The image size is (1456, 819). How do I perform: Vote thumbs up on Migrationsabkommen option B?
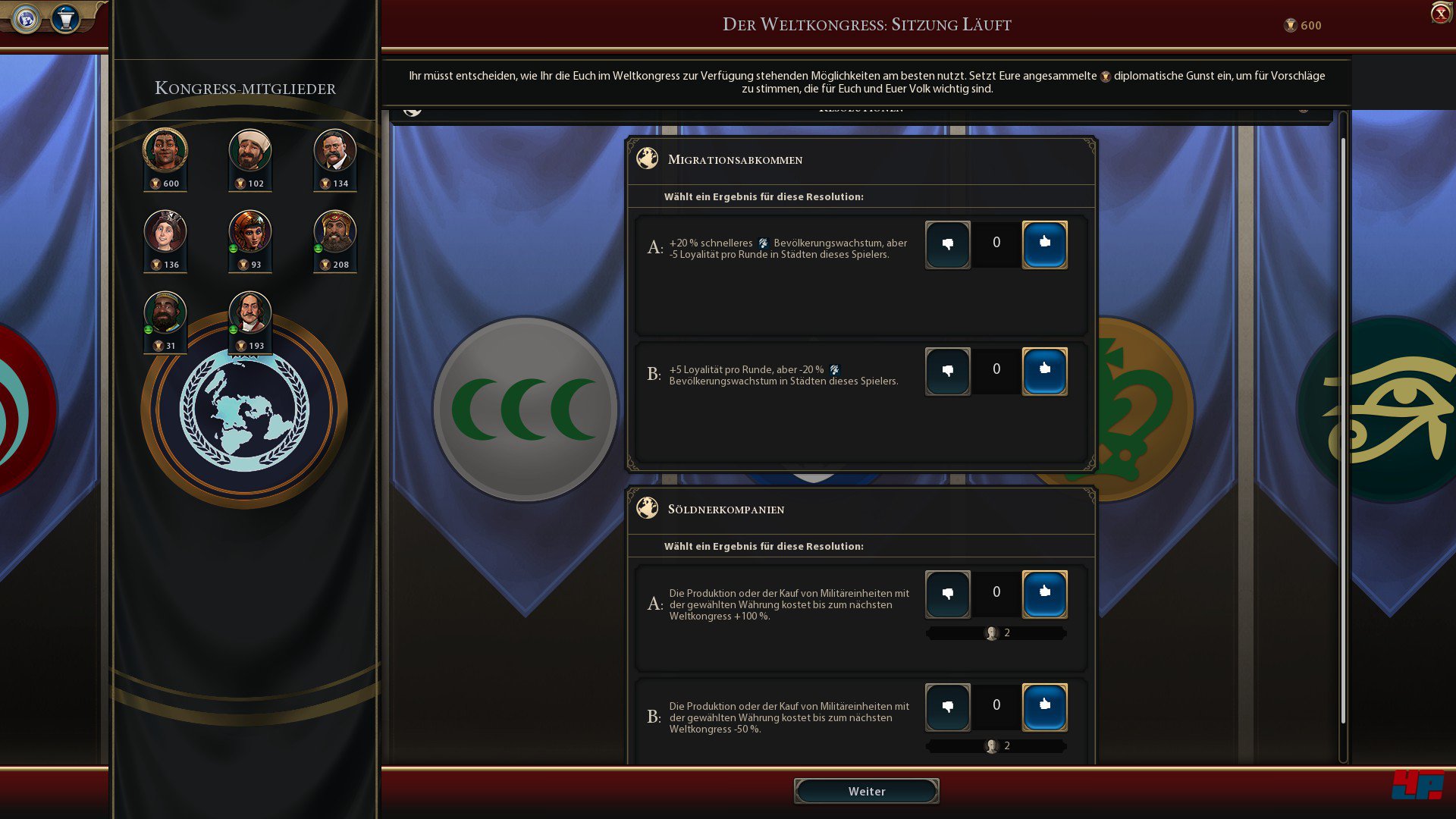coord(1044,371)
